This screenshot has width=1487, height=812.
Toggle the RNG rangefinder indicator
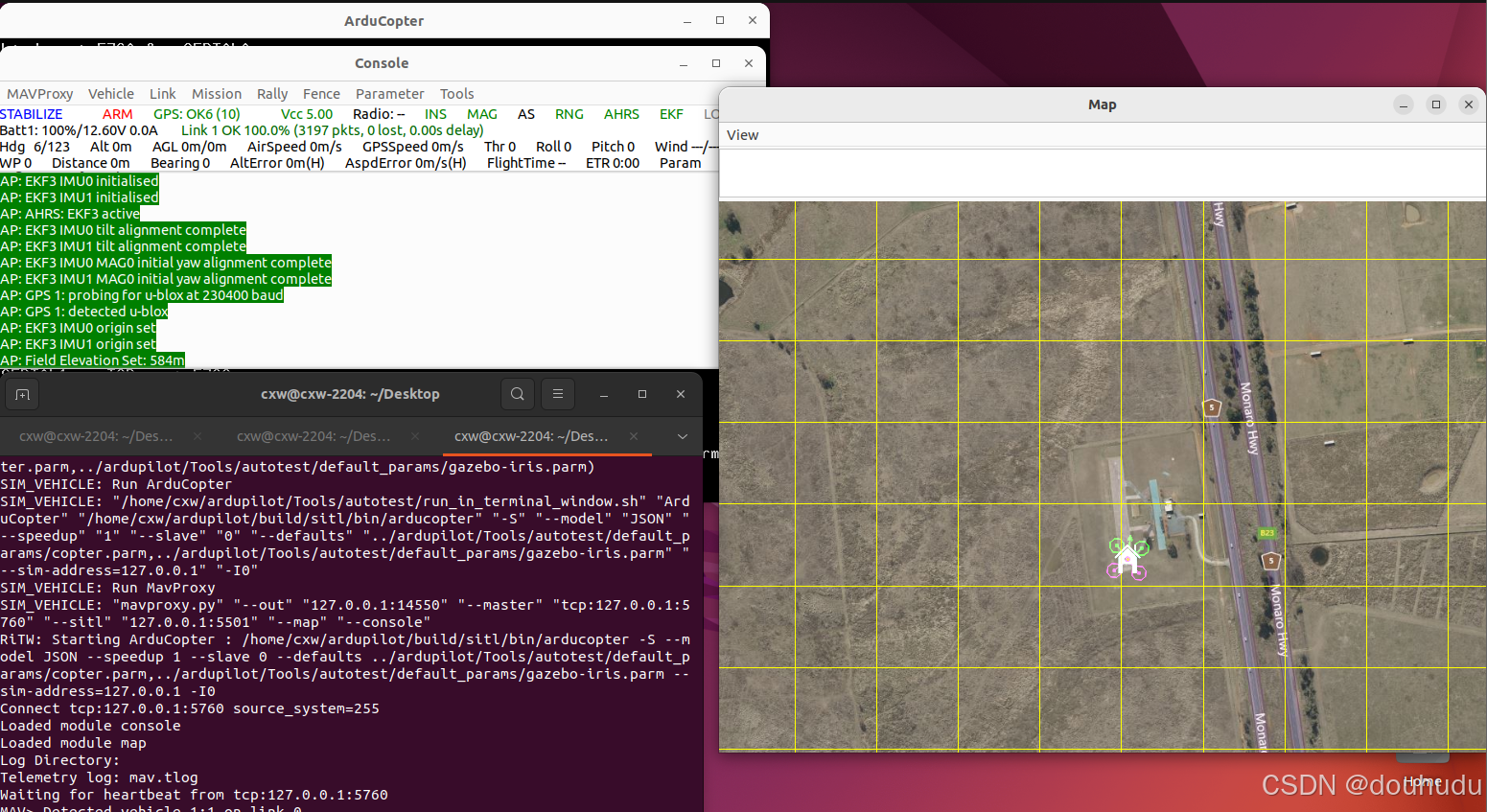point(569,113)
